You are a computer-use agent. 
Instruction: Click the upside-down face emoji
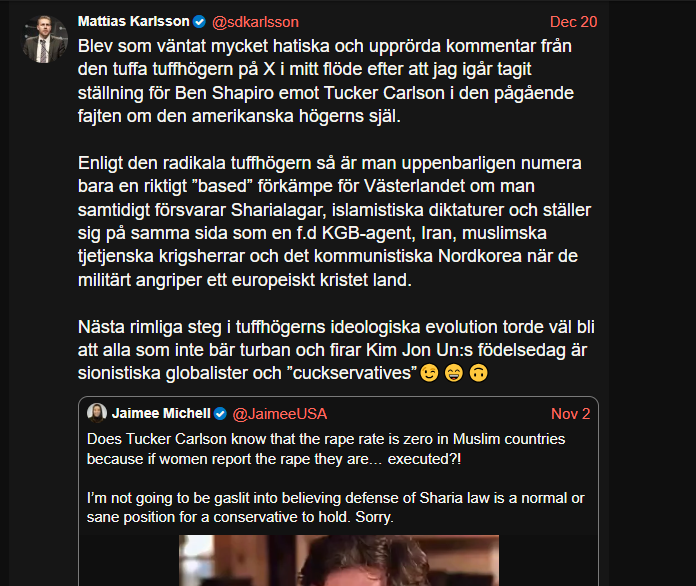tap(478, 373)
